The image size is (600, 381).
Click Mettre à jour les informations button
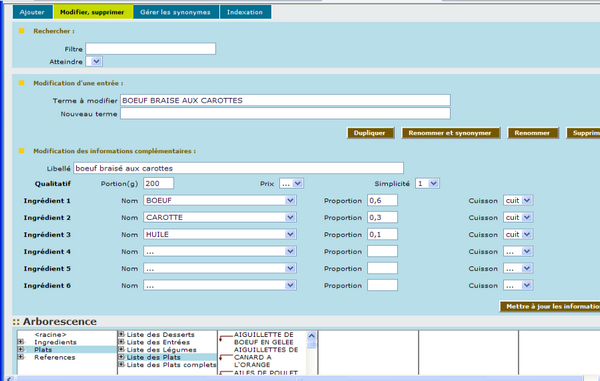point(550,306)
